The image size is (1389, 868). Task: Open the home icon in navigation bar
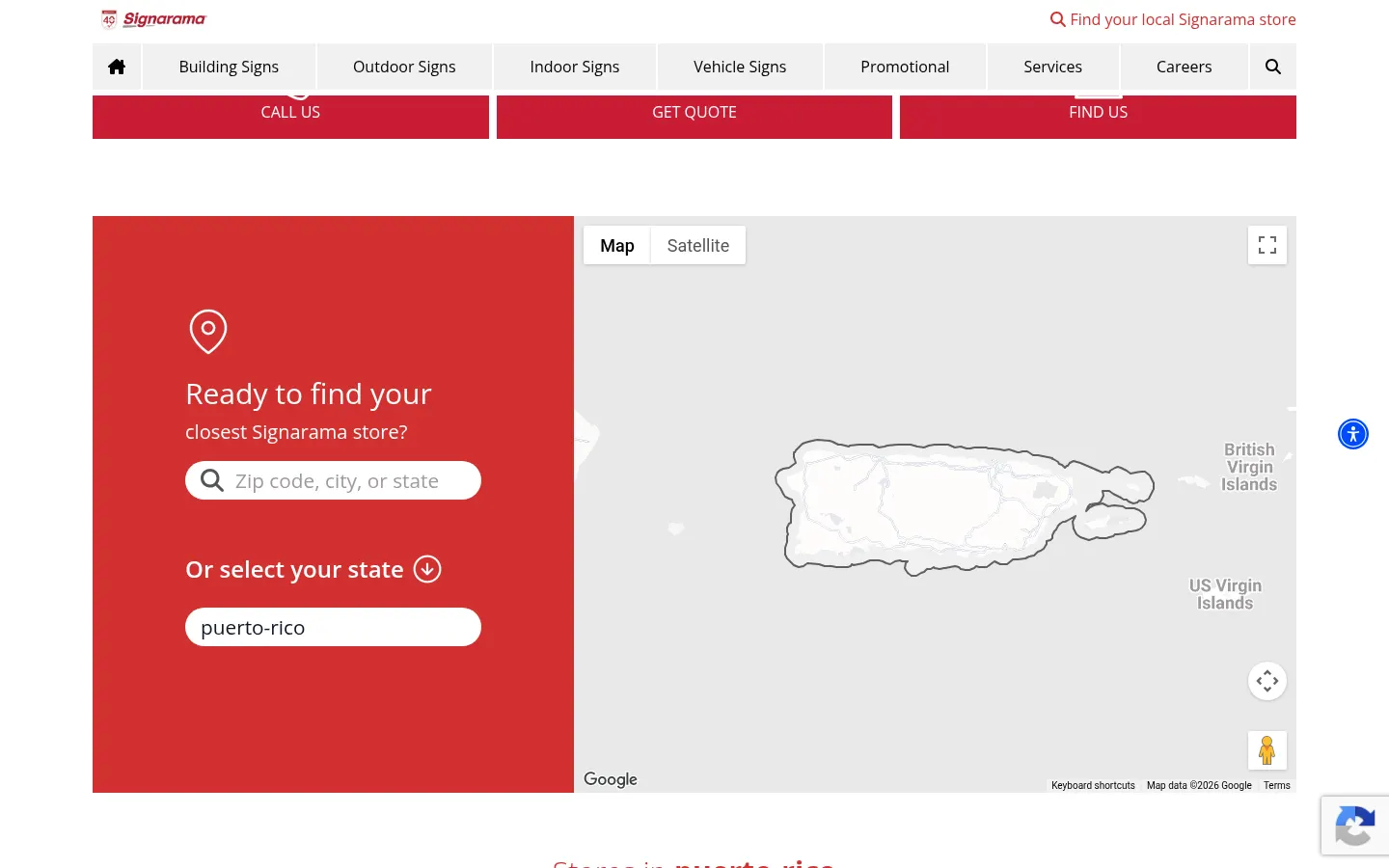pos(117,67)
